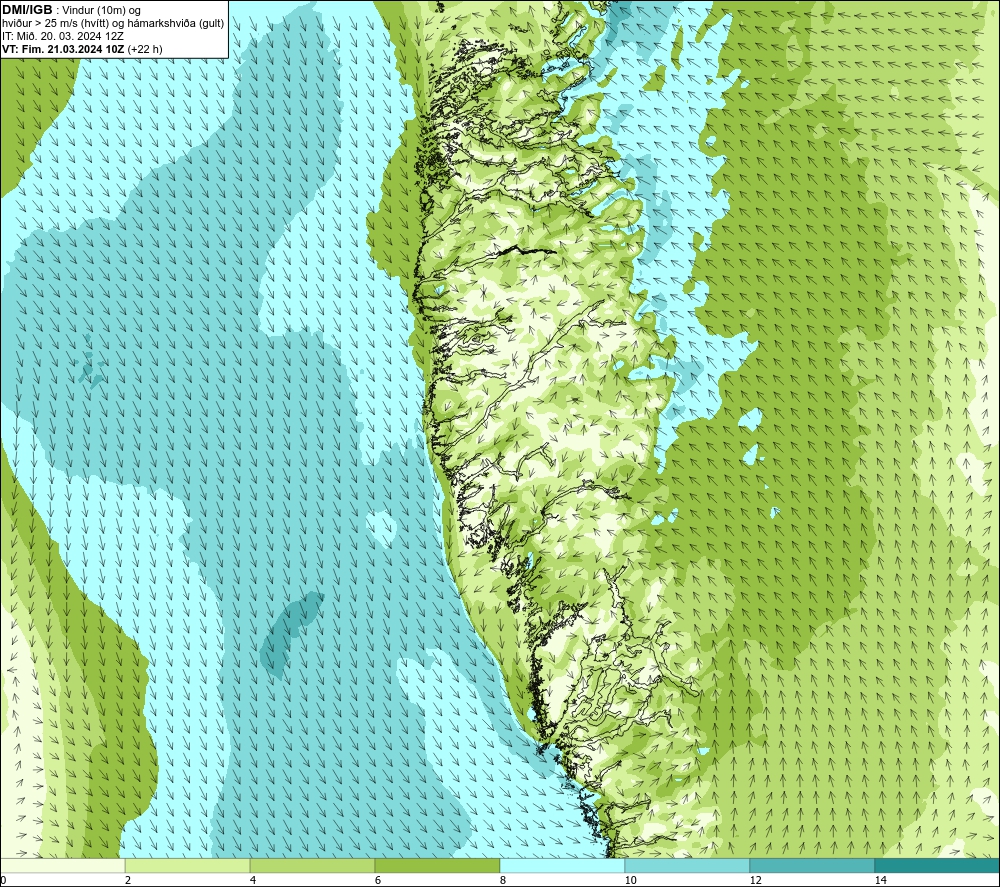Image resolution: width=1000 pixels, height=887 pixels.
Task: Click the legend label '4'
Action: click(253, 881)
